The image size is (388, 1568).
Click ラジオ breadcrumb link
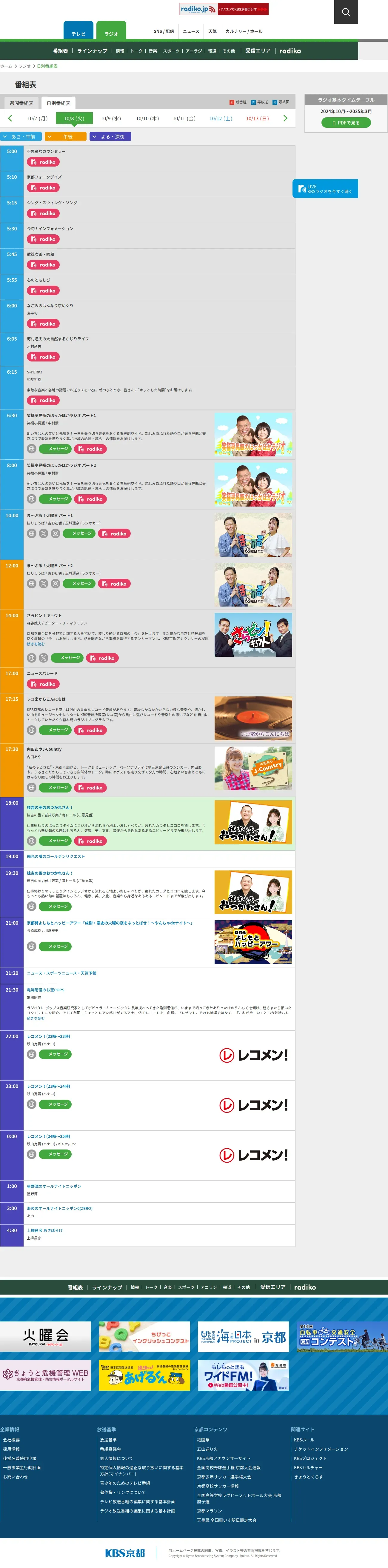coord(24,66)
